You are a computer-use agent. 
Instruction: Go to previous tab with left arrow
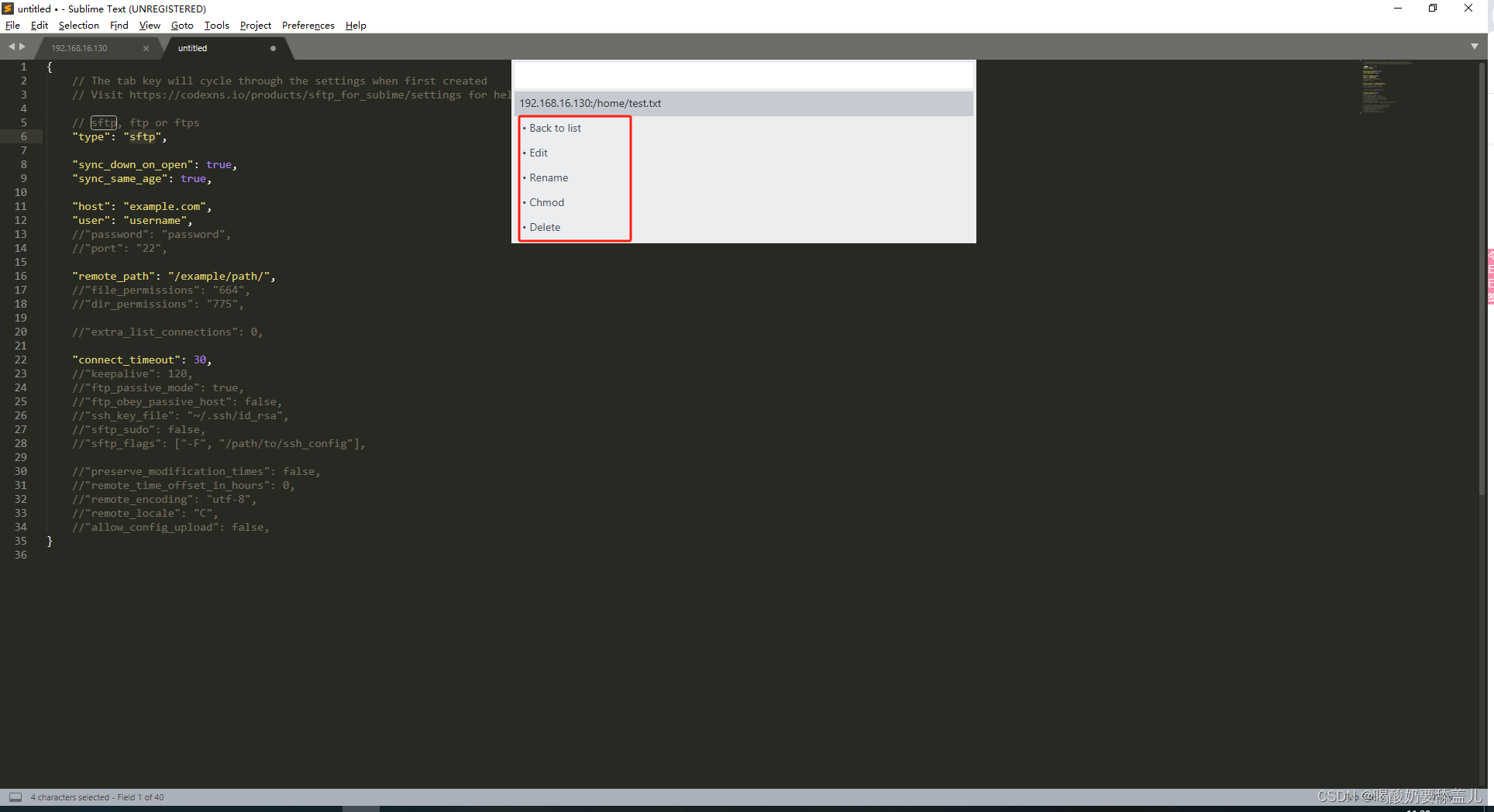click(12, 46)
